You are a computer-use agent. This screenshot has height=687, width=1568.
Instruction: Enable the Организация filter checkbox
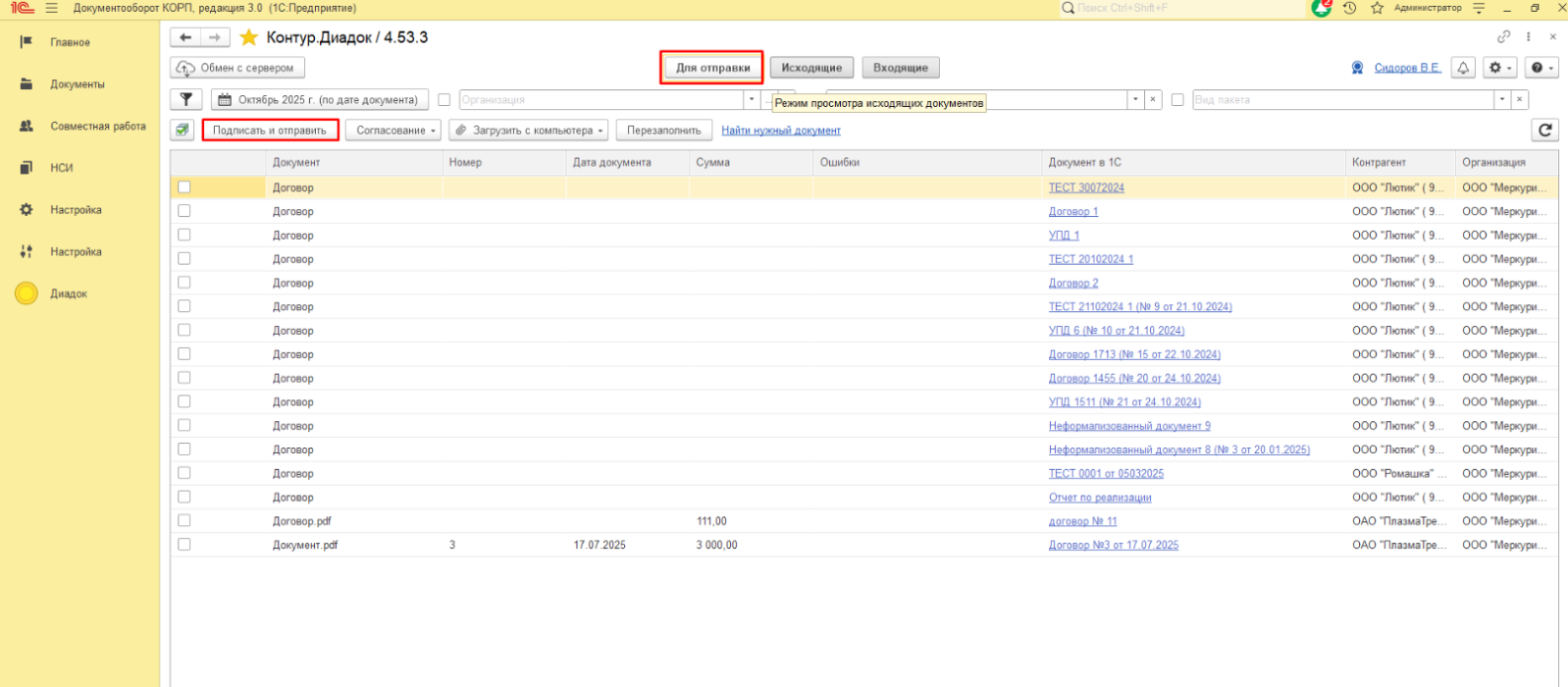444,100
